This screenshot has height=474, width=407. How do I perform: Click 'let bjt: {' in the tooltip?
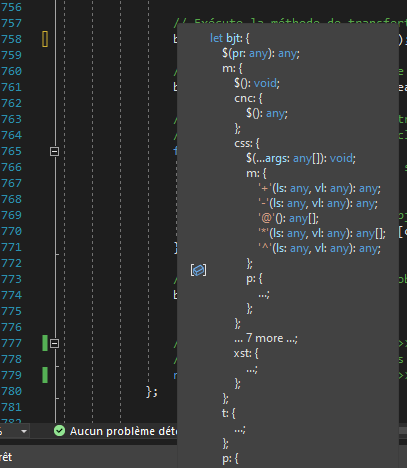tap(230, 38)
